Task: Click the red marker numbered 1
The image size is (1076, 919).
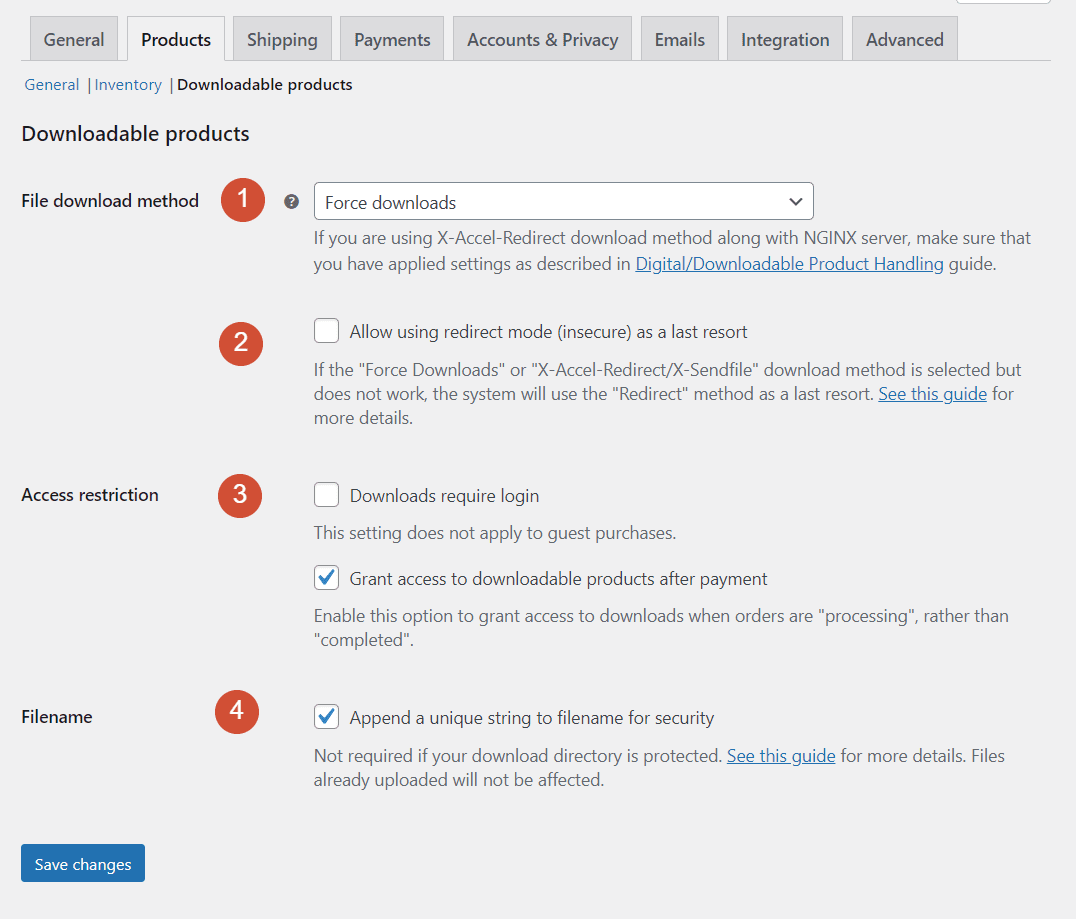Action: (x=242, y=200)
